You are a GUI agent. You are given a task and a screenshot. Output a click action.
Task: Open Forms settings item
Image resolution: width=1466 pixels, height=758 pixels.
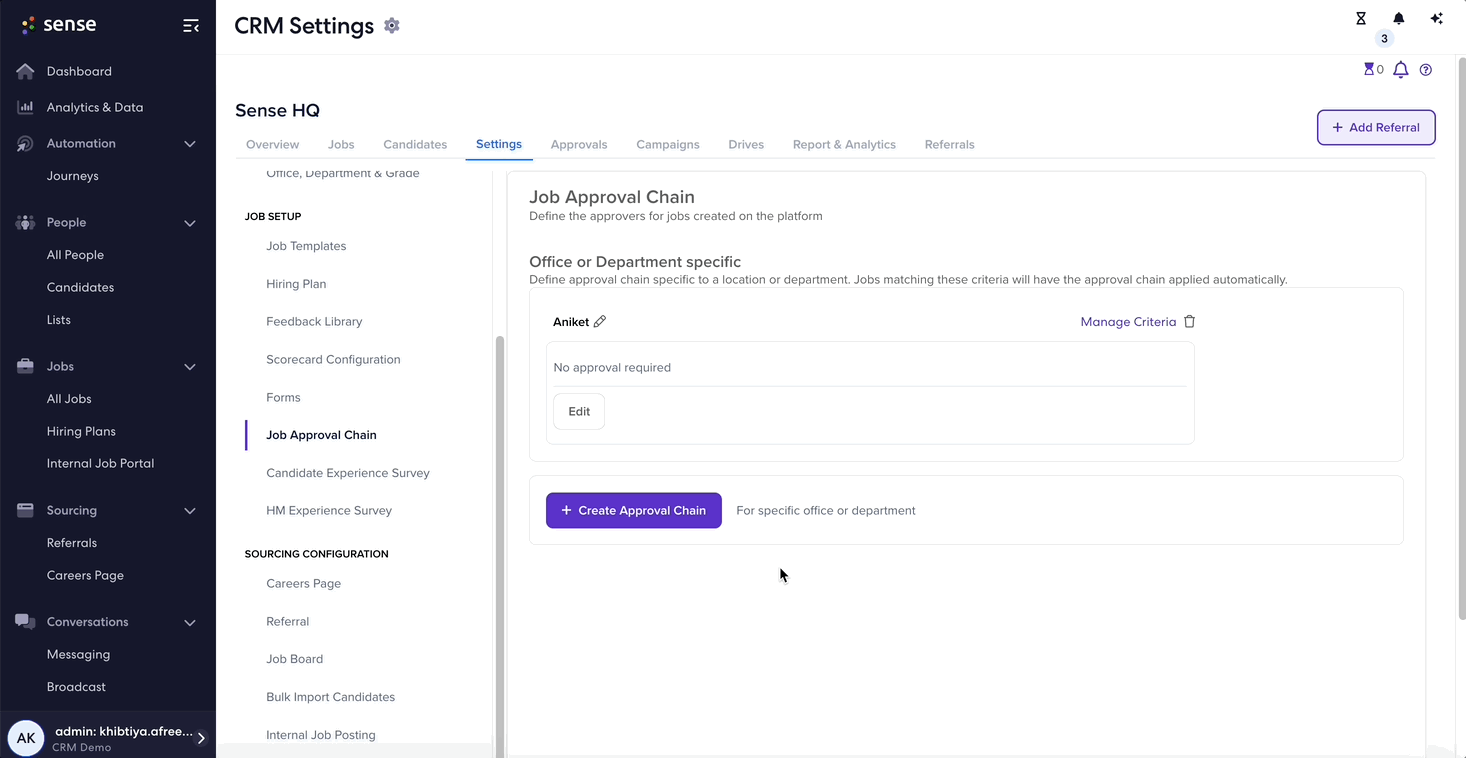(x=283, y=397)
